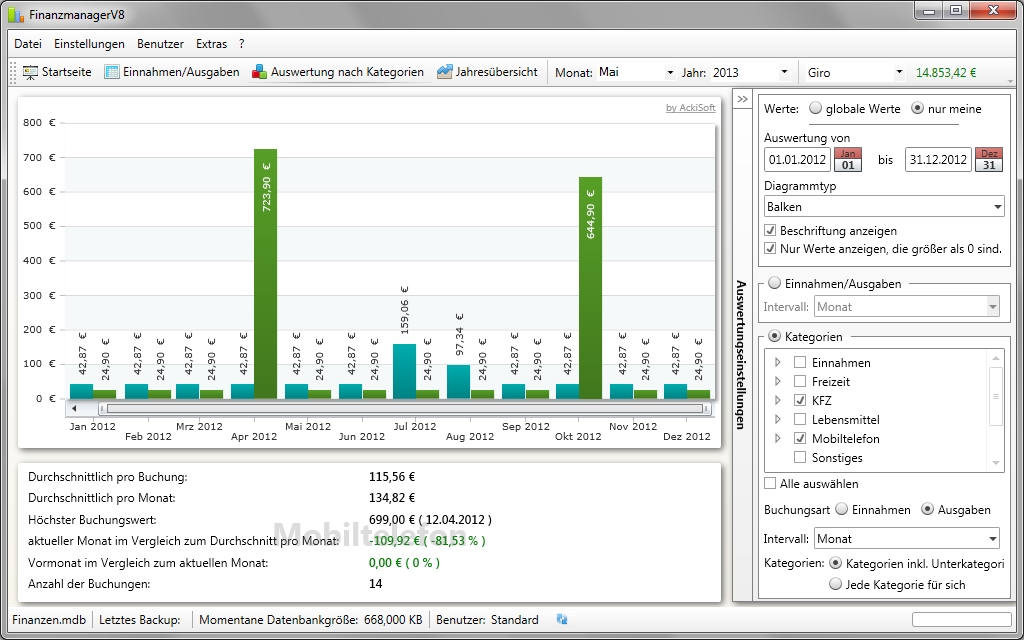
Task: Check the Freizeit category checkbox
Action: [799, 381]
